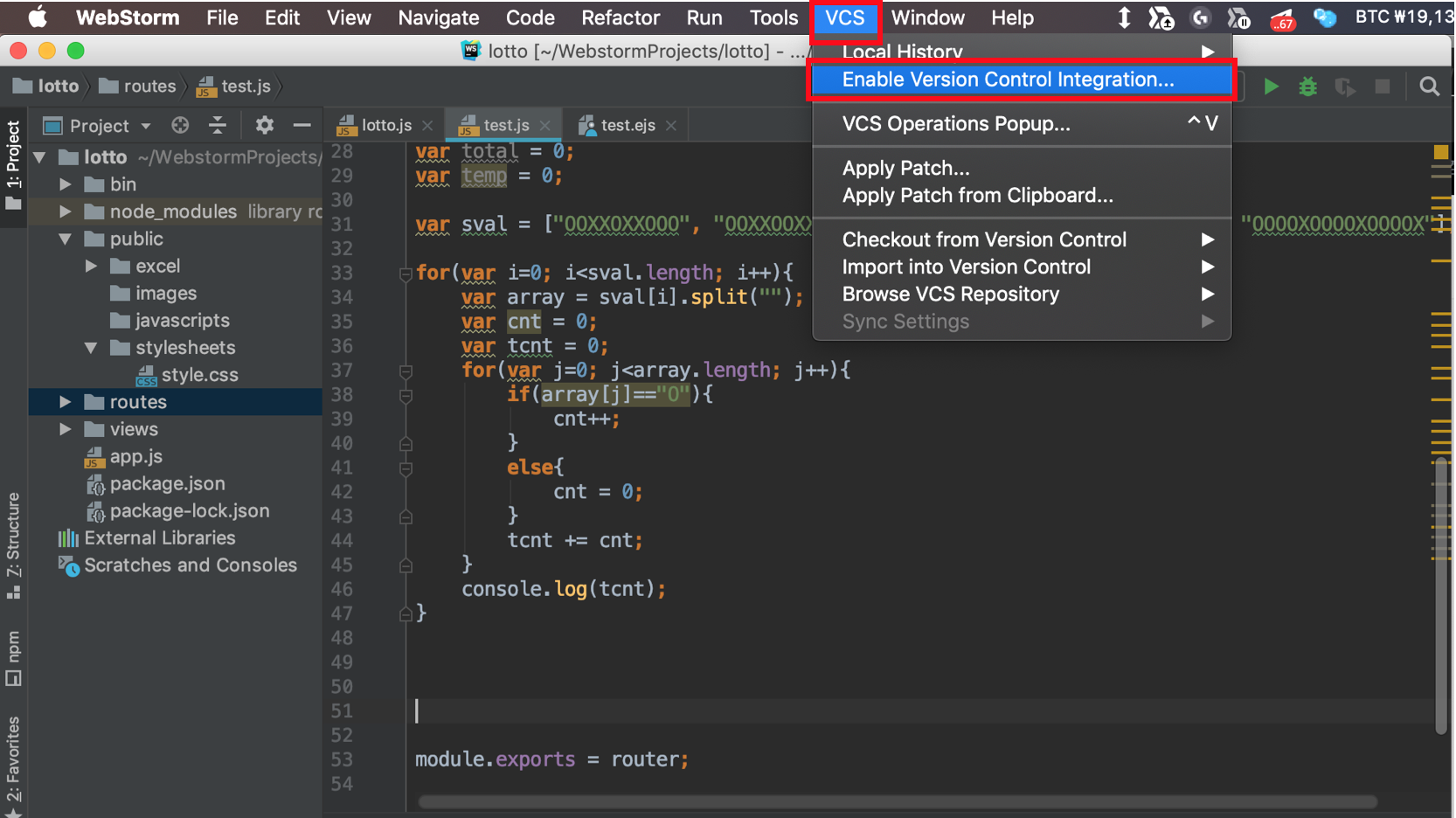Open the Apple menu

point(37,17)
